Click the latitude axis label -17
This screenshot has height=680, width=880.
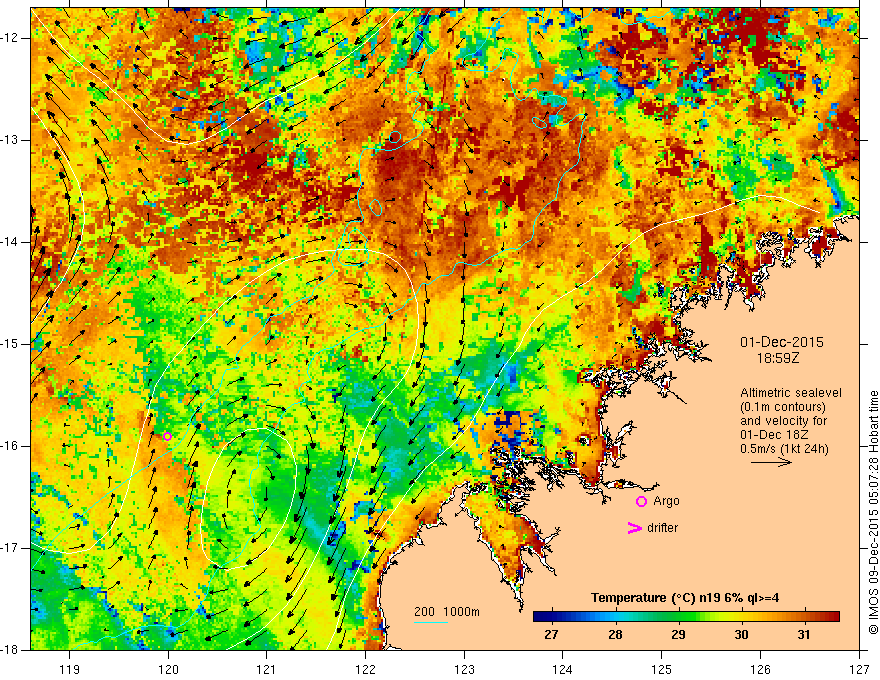tap(10, 548)
